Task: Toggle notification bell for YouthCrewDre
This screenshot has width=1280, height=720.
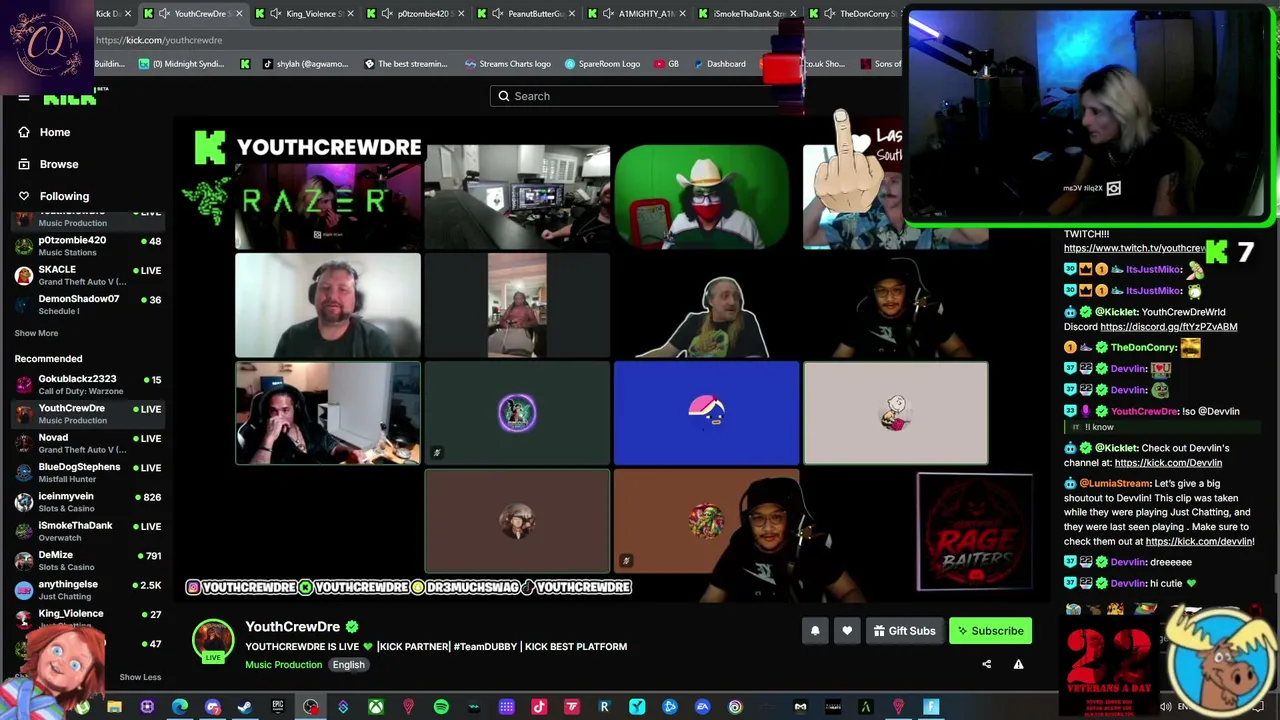Action: 815,631
